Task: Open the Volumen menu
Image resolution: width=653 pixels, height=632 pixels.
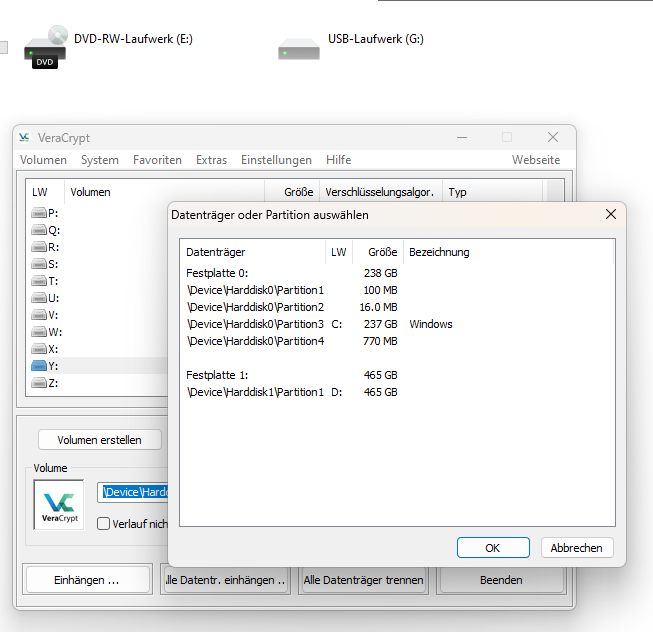Action: [x=43, y=160]
